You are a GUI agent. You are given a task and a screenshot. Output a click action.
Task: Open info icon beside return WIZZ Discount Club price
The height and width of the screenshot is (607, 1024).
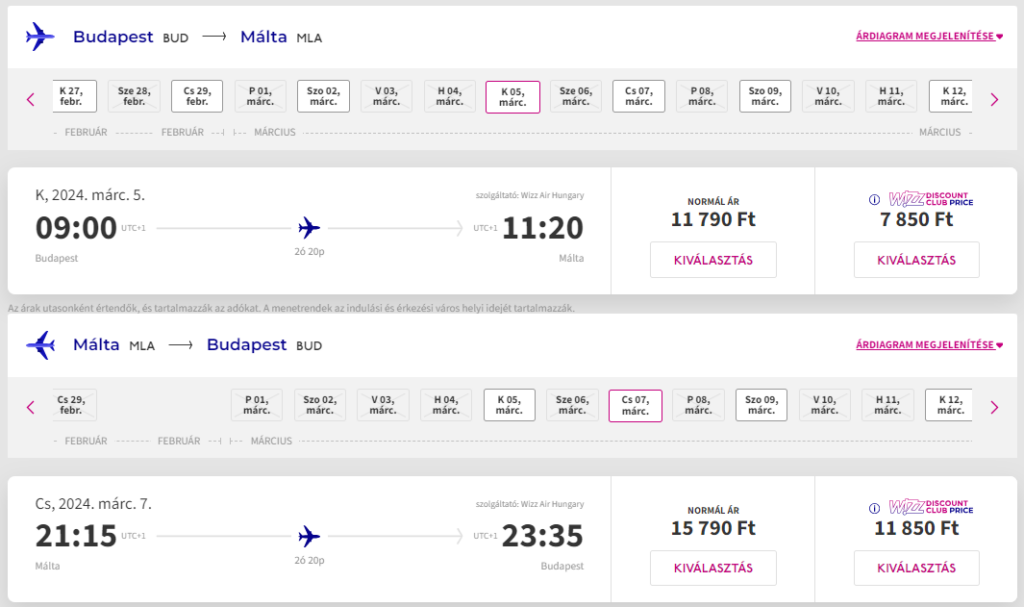pyautogui.click(x=874, y=508)
